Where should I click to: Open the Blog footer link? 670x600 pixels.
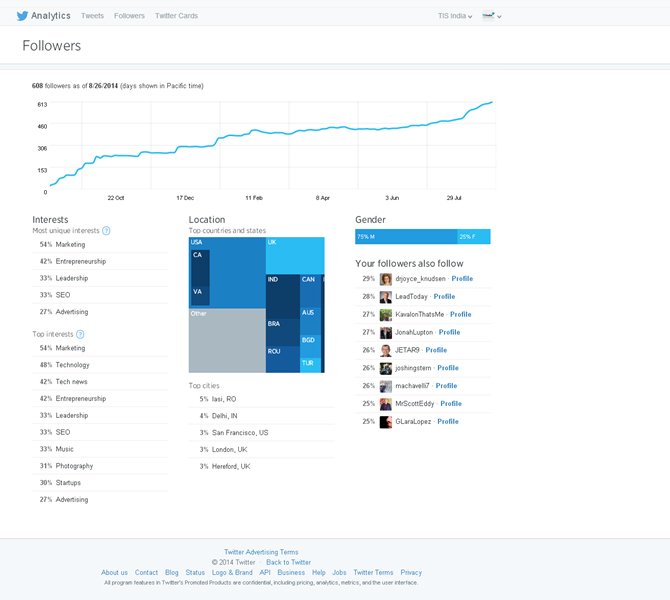[x=171, y=573]
